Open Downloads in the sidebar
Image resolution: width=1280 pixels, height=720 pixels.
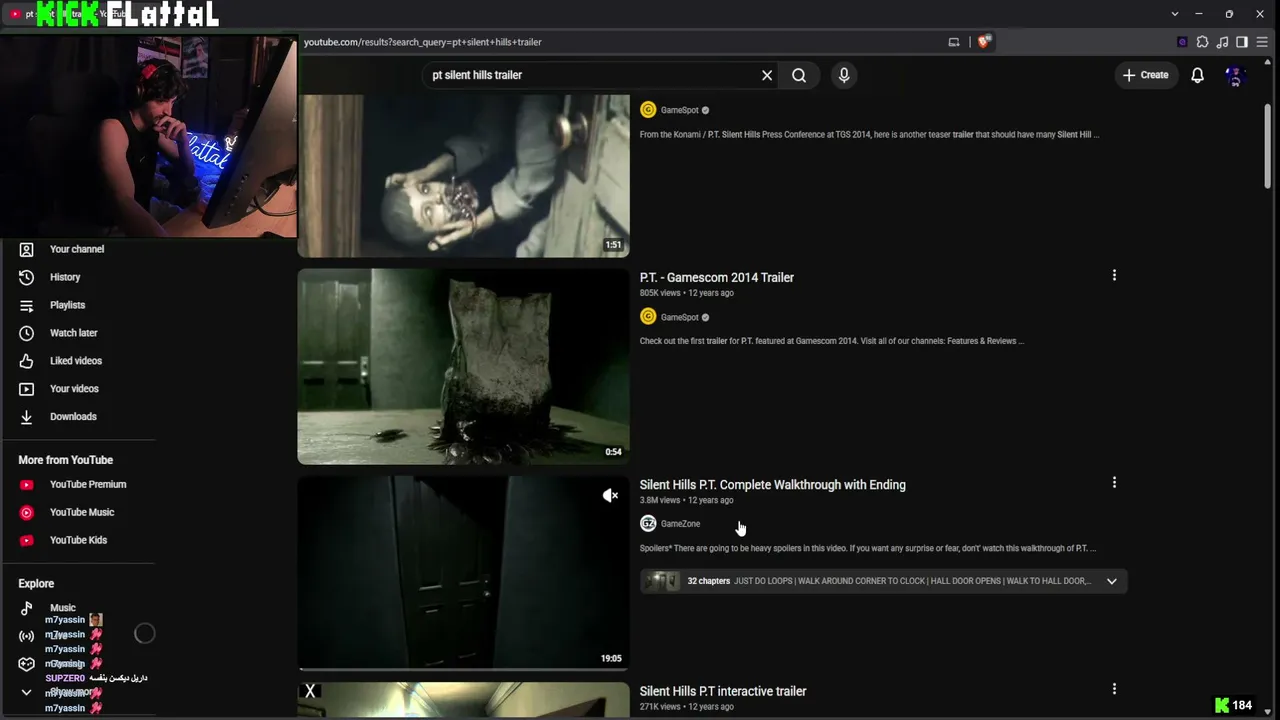[73, 417]
